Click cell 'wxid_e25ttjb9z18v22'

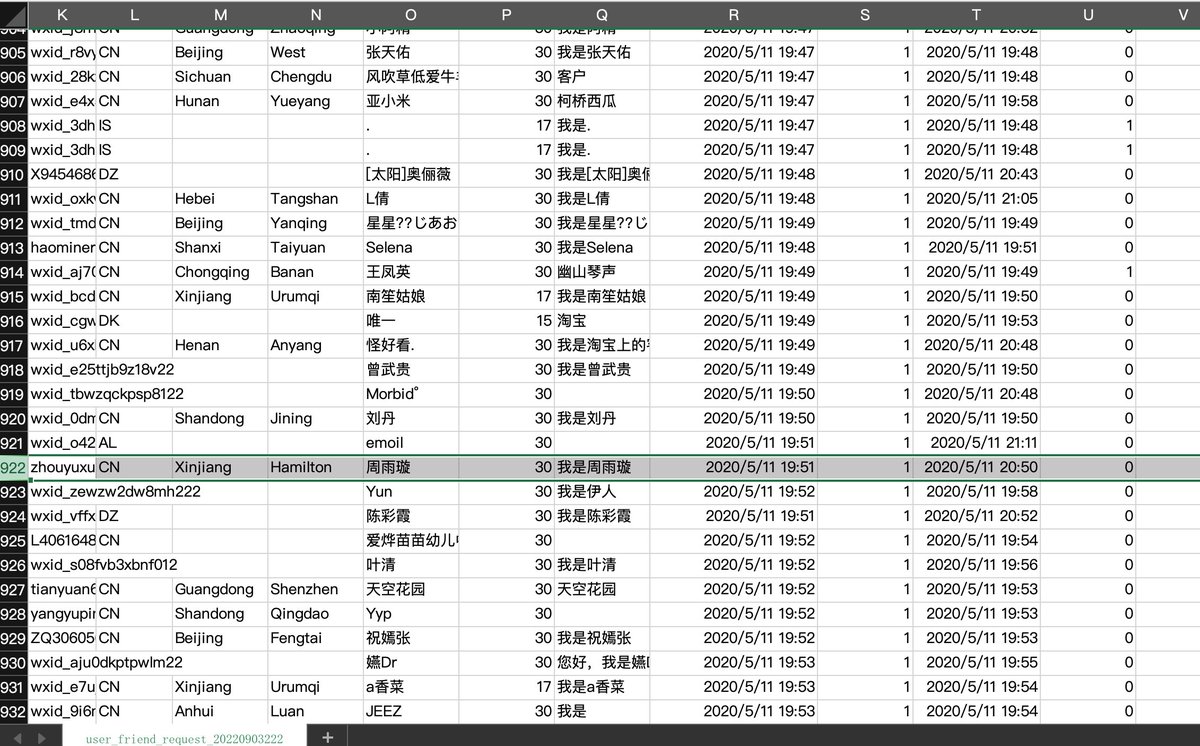(x=102, y=370)
